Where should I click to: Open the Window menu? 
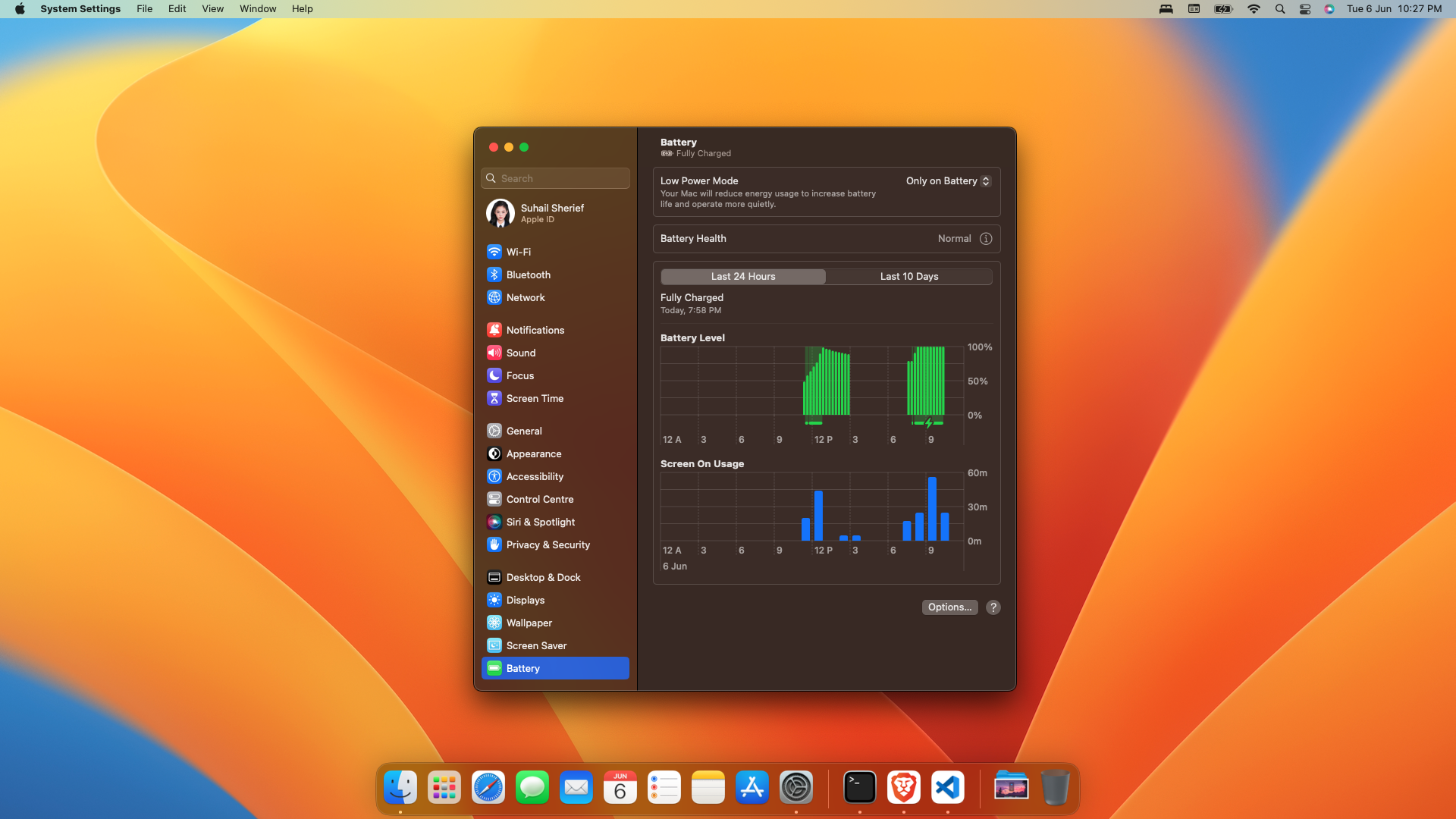point(258,9)
